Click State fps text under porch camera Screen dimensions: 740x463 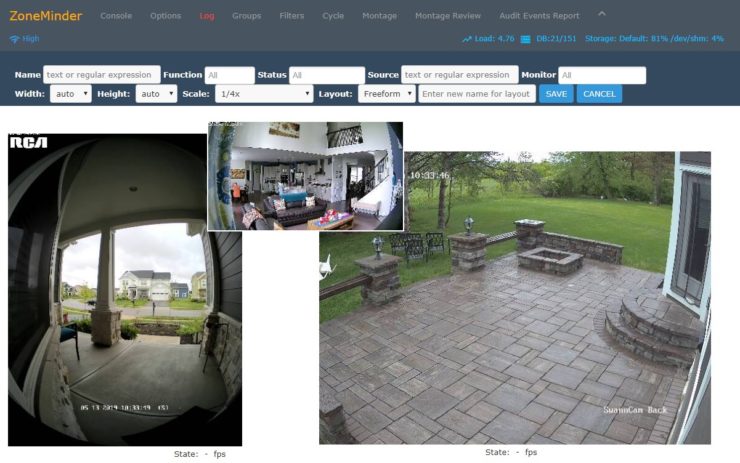coord(200,454)
